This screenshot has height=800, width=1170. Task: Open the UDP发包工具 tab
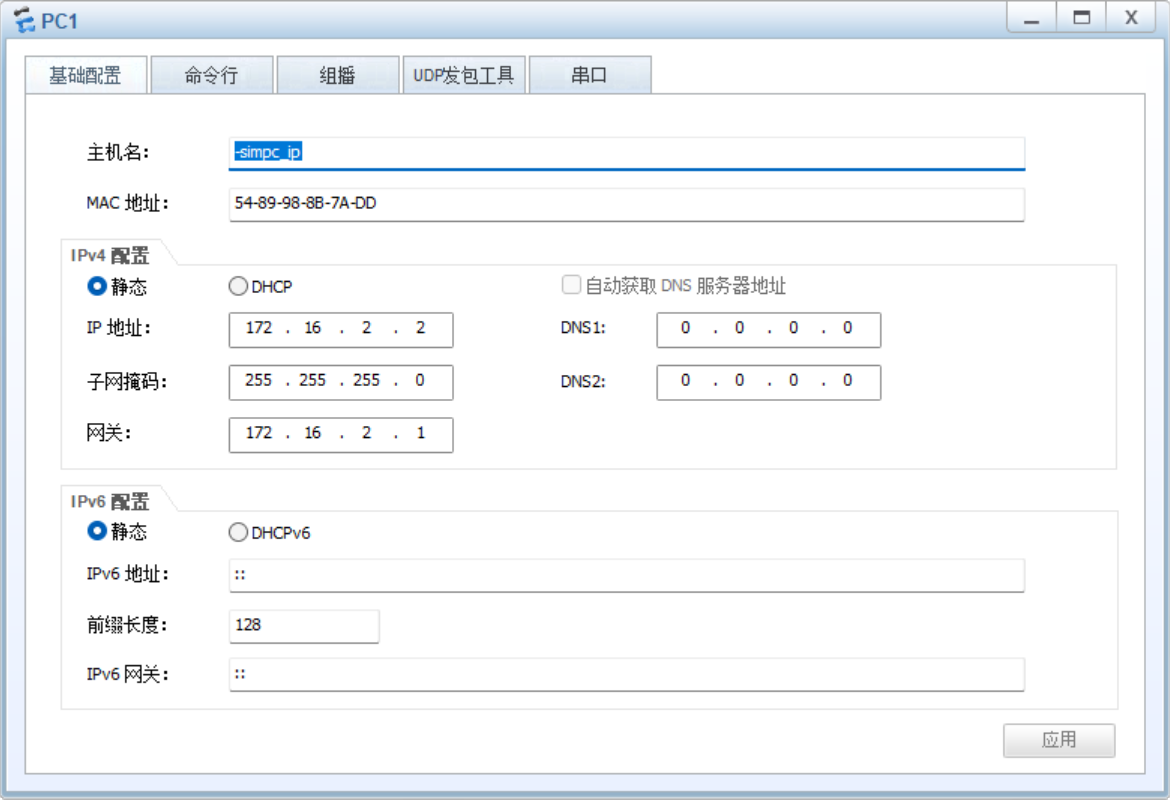[464, 75]
